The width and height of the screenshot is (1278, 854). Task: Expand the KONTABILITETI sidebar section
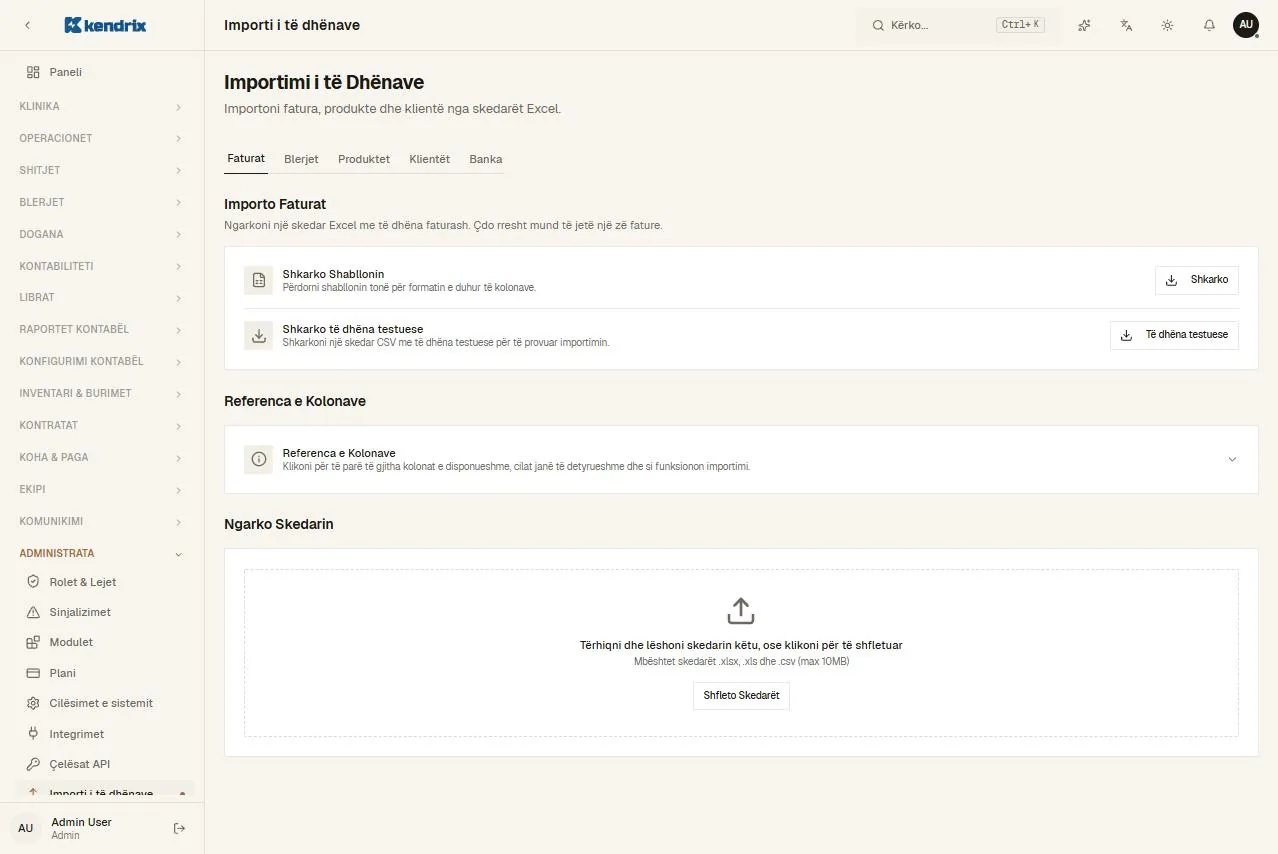(102, 266)
